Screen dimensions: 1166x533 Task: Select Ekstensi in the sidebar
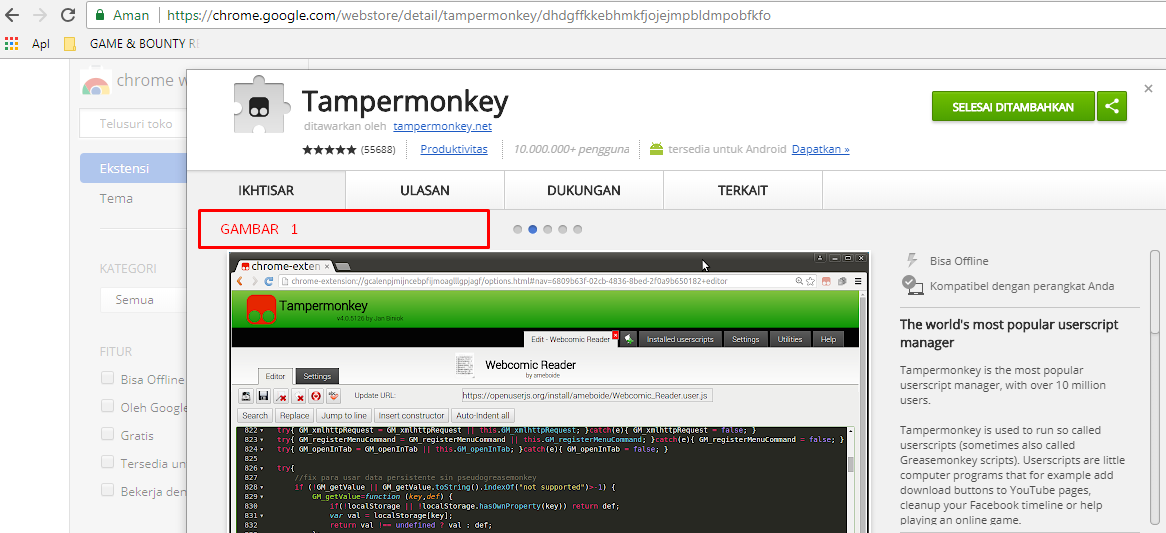point(133,168)
